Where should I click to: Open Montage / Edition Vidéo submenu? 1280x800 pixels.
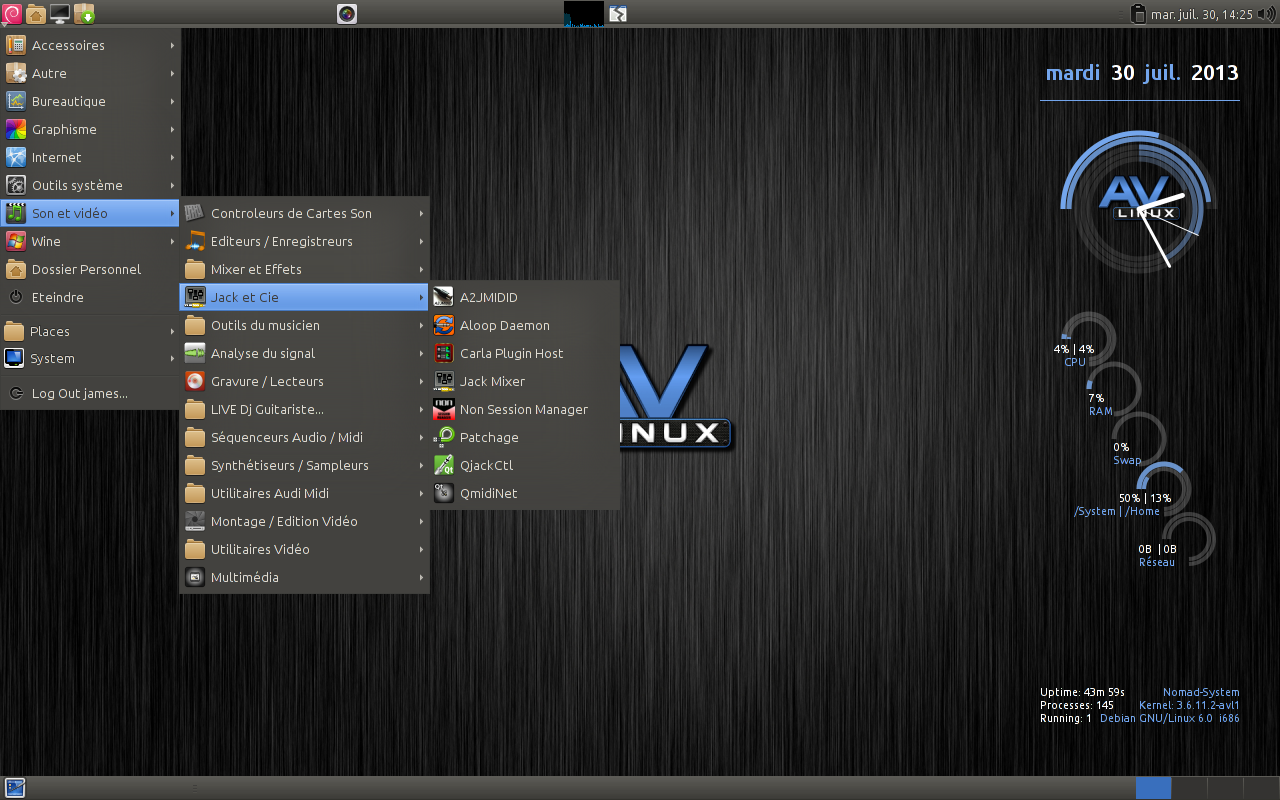[304, 521]
